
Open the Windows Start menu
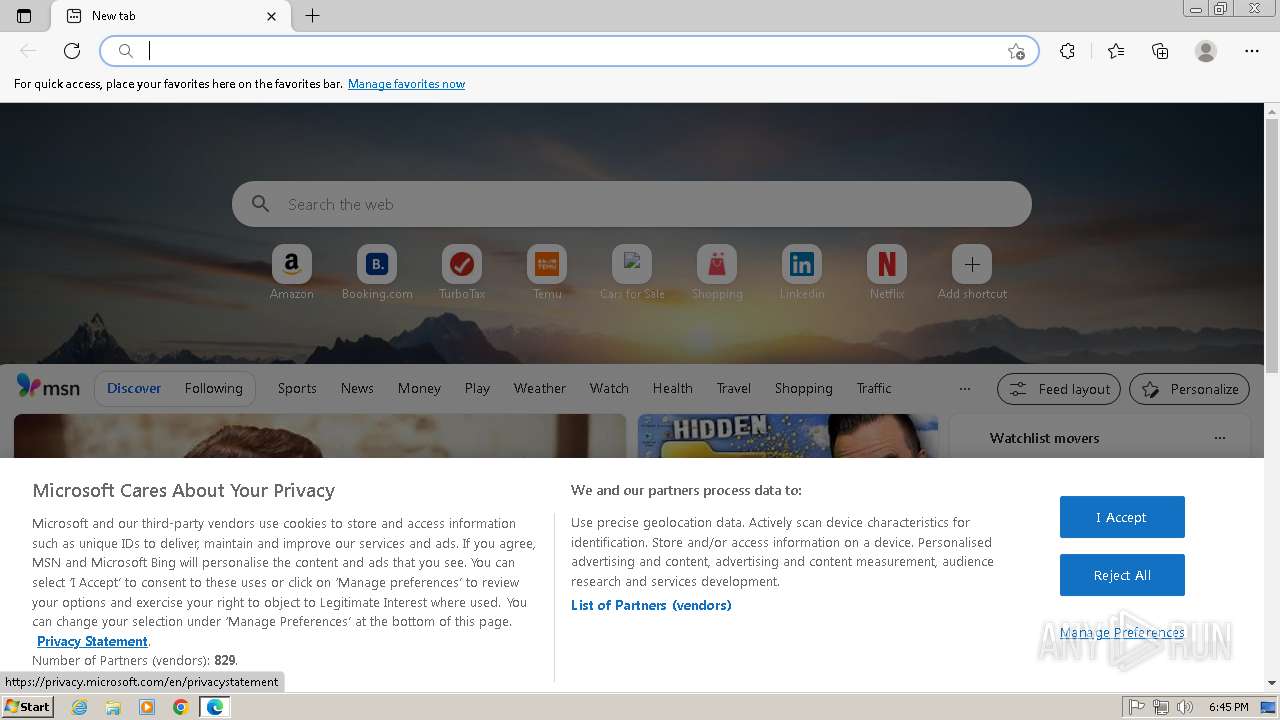[27, 707]
